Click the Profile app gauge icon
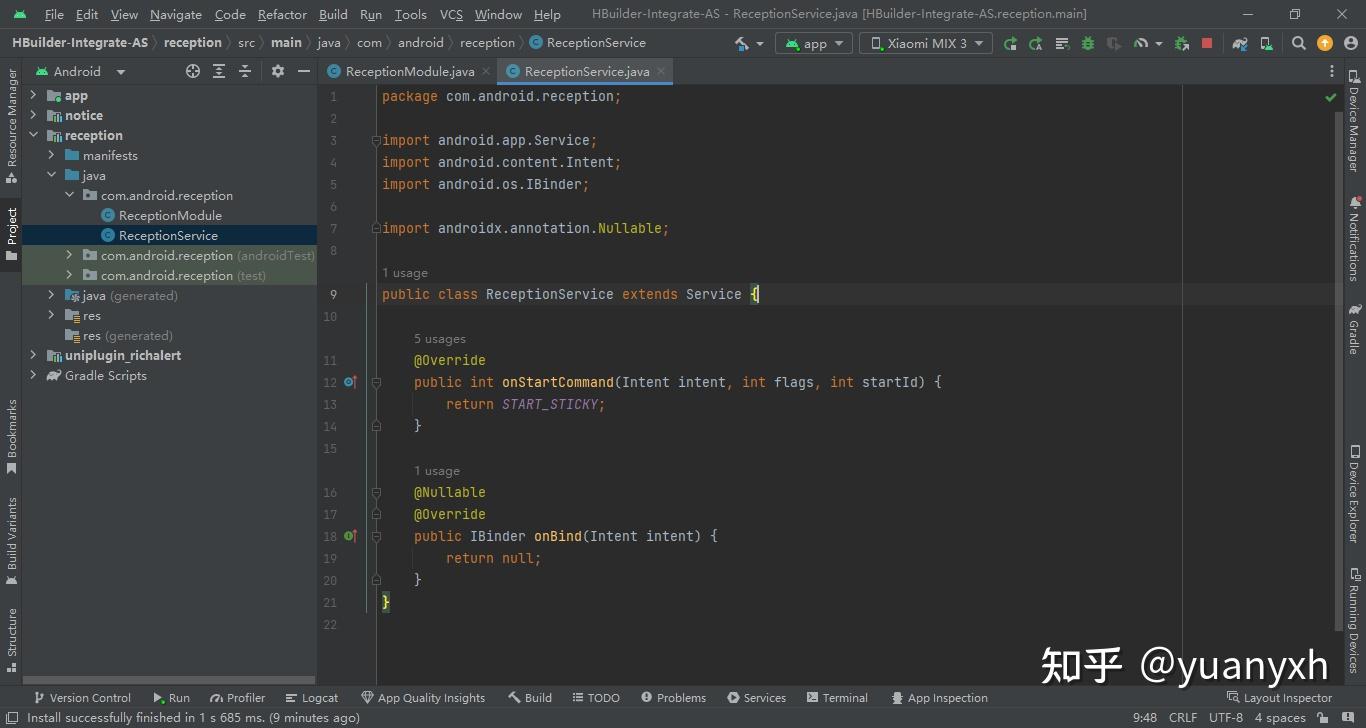The image size is (1366, 728). click(1141, 43)
